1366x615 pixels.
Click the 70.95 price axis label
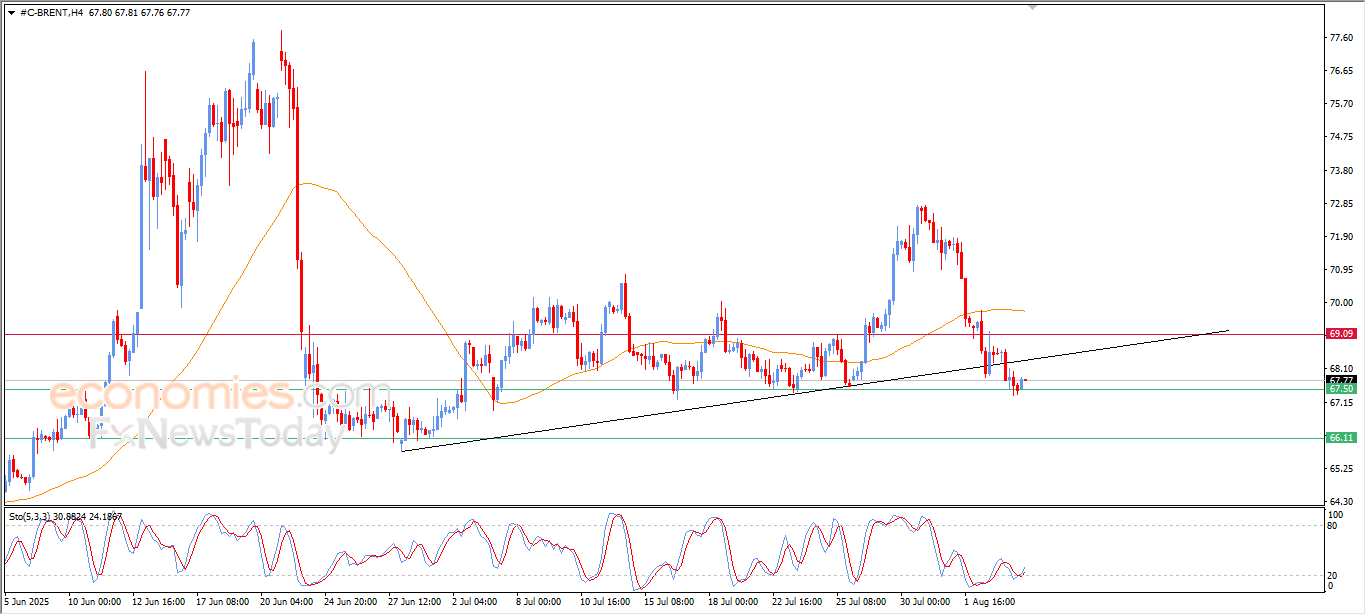point(1341,270)
